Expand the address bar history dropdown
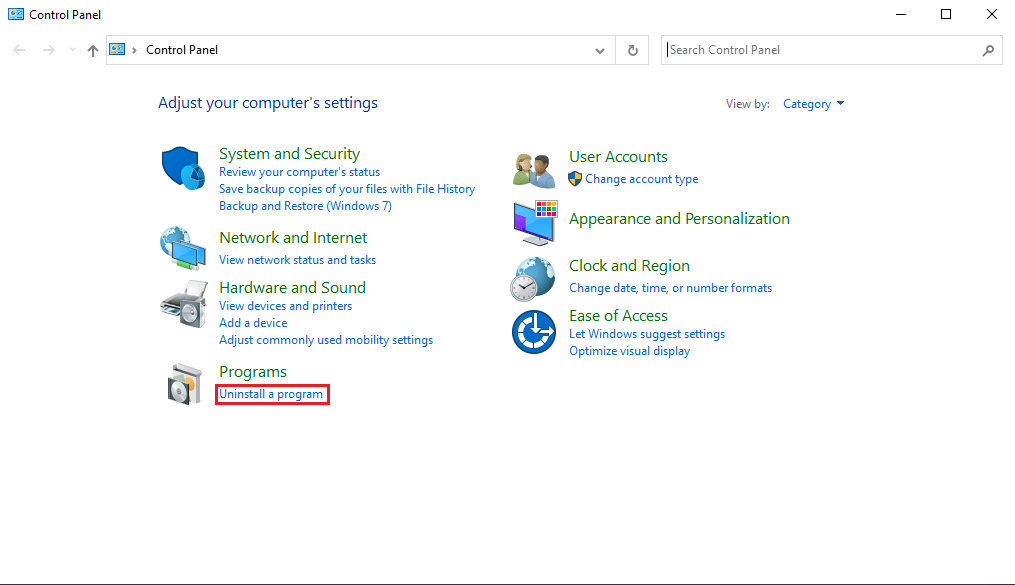Screen dimensions: 1015x585 pos(599,50)
